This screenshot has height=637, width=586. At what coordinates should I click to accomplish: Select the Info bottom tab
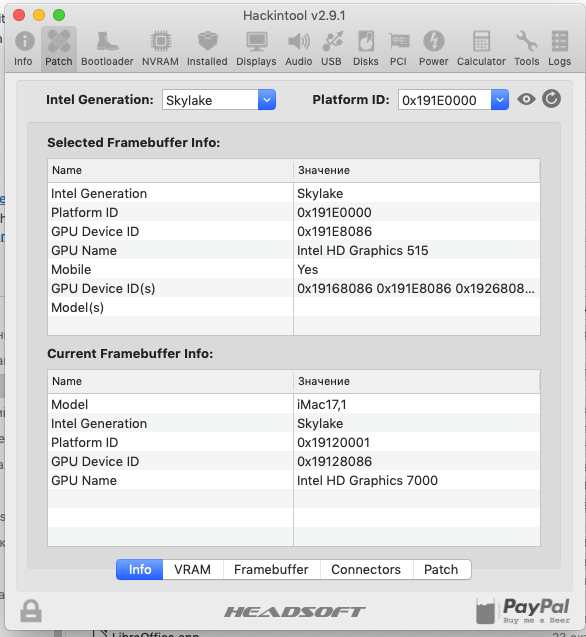click(140, 570)
